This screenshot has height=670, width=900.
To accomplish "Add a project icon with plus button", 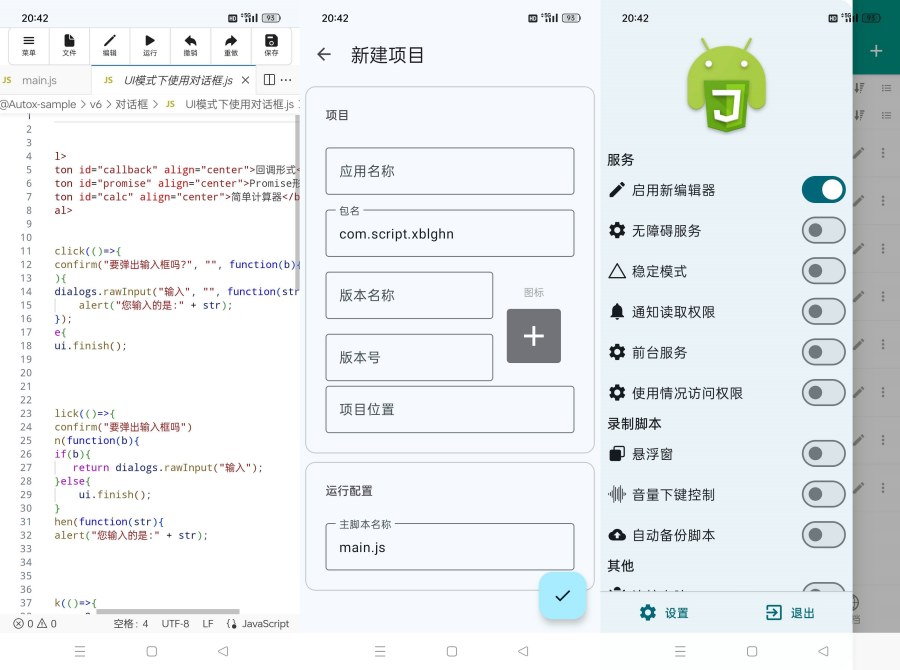I will click(533, 336).
